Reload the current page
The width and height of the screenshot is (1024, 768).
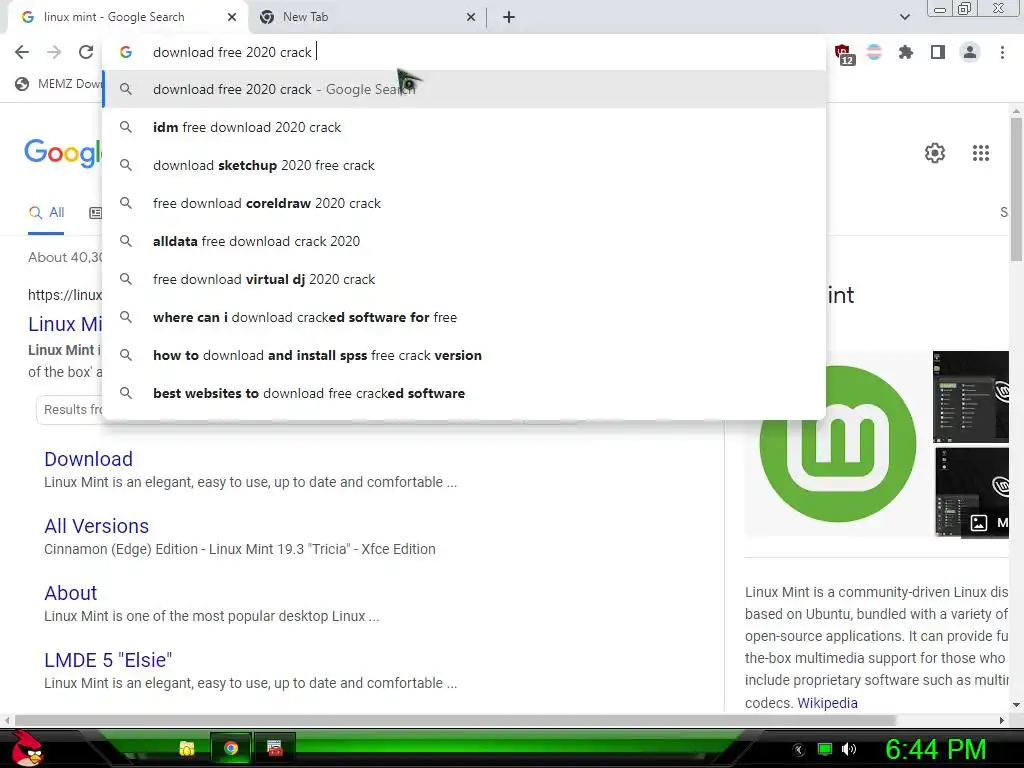pos(86,52)
